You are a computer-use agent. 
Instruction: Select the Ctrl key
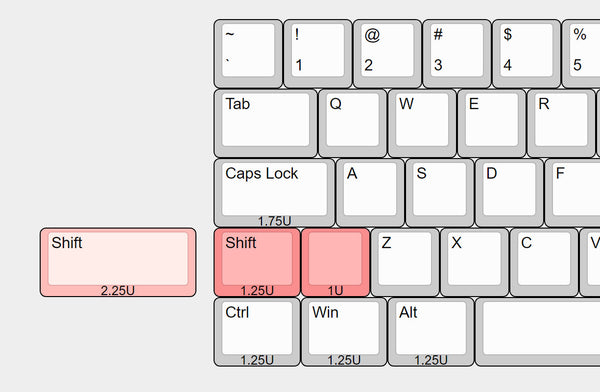coord(257,332)
